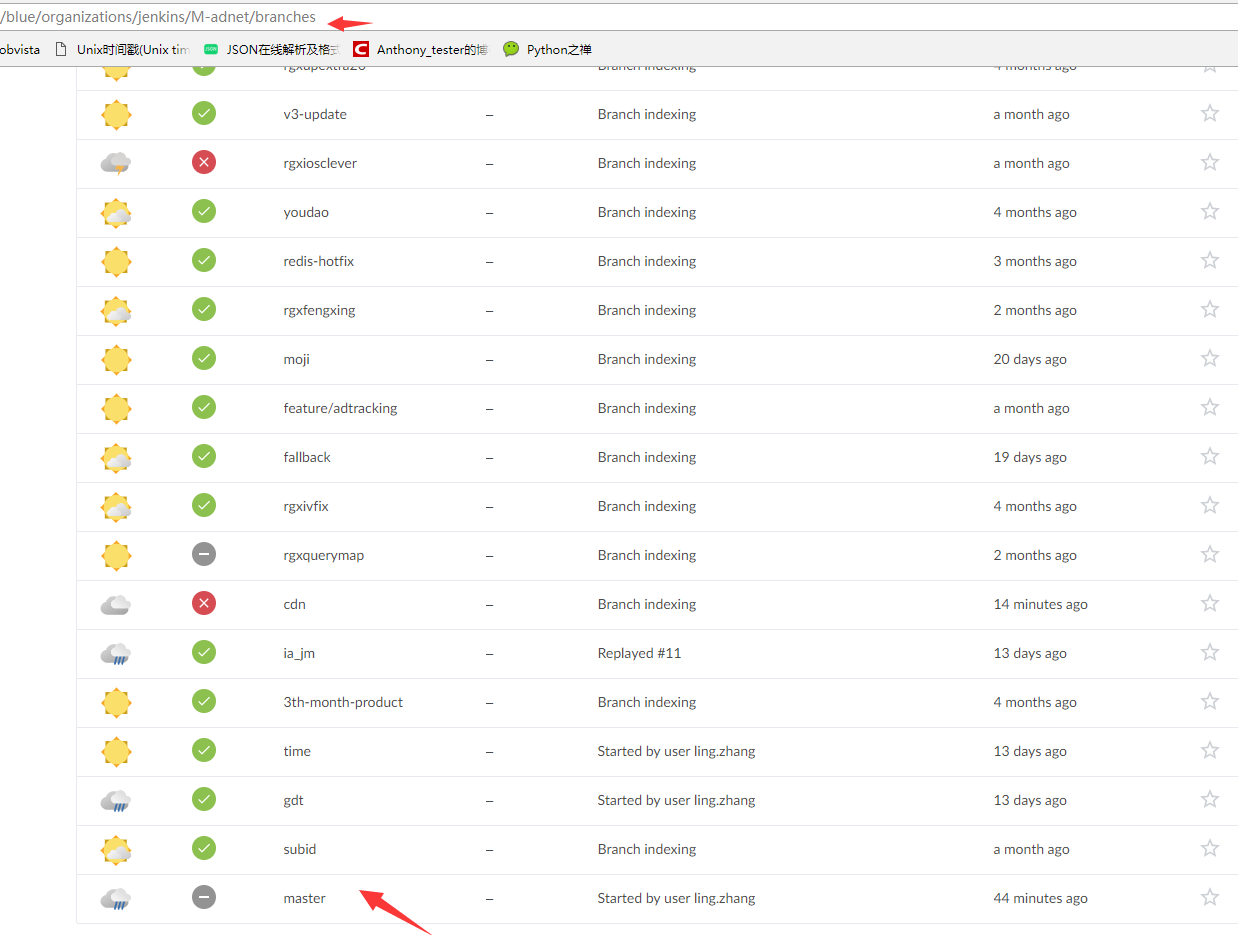Click the storm weather icon for rgxiosclever
The width and height of the screenshot is (1238, 950).
pos(116,163)
